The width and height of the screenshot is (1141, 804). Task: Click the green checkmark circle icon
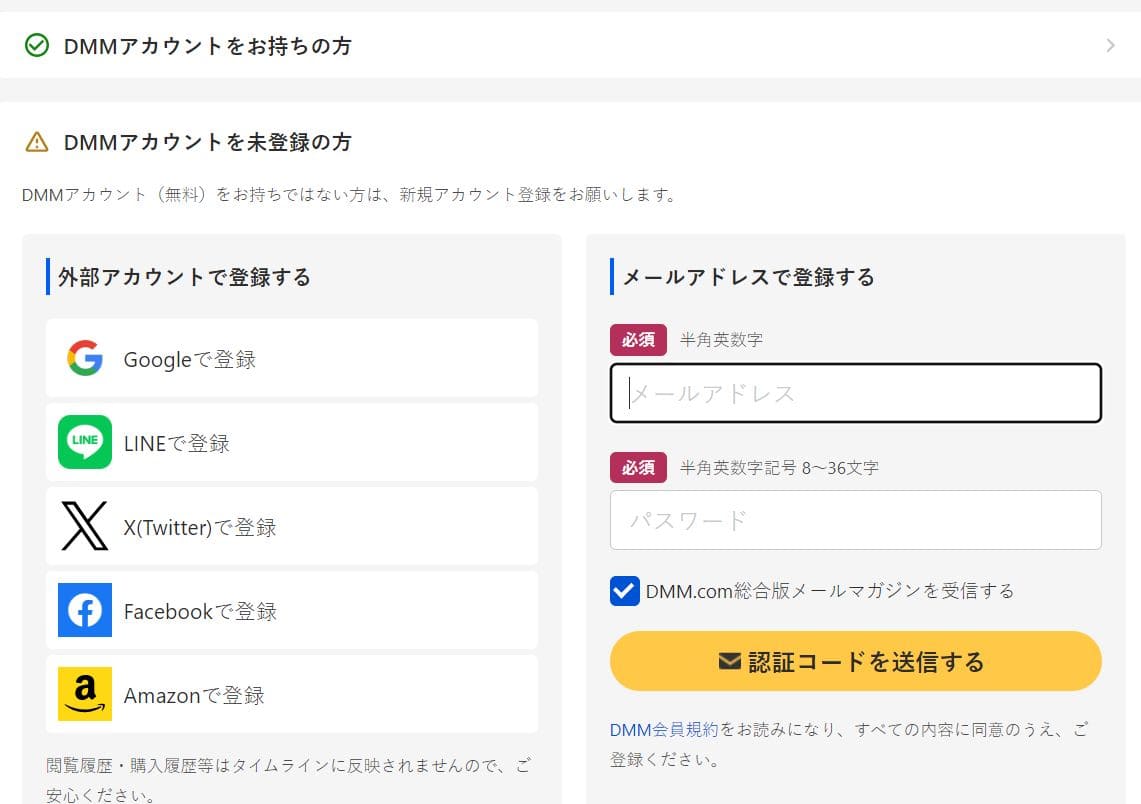point(37,45)
